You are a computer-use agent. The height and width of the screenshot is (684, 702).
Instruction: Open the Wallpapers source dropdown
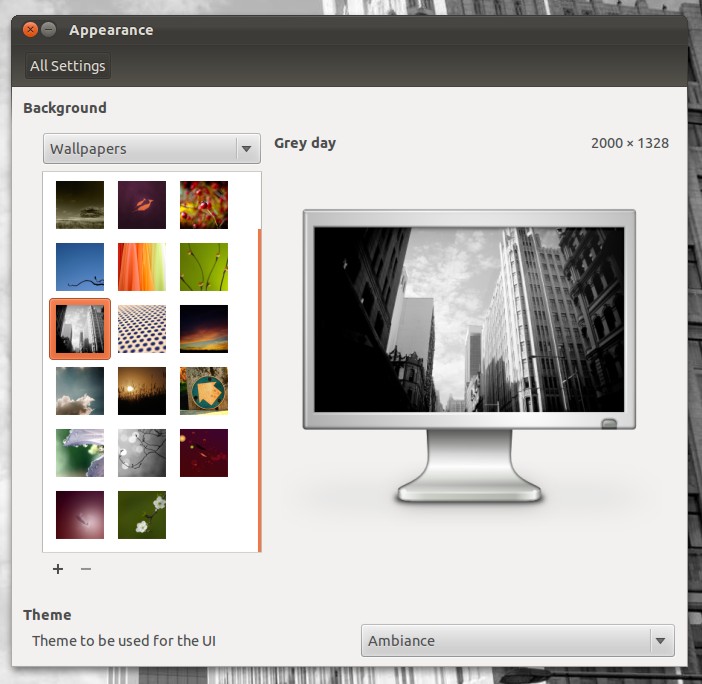tap(152, 149)
